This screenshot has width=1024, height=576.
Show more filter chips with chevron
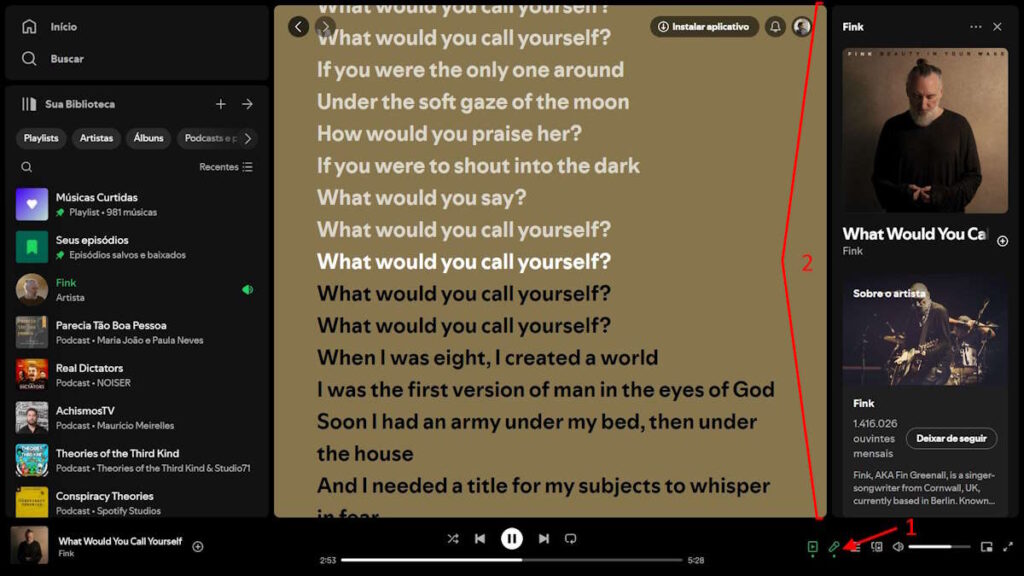[x=248, y=138]
